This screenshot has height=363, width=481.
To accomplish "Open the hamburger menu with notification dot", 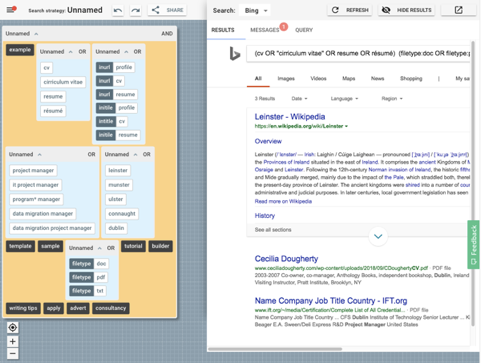I will coord(11,10).
